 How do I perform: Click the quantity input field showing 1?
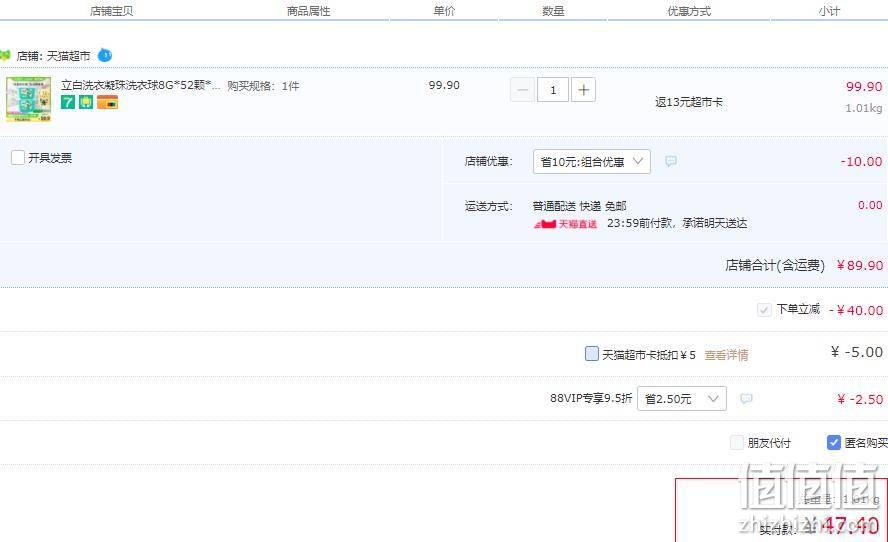coord(553,90)
